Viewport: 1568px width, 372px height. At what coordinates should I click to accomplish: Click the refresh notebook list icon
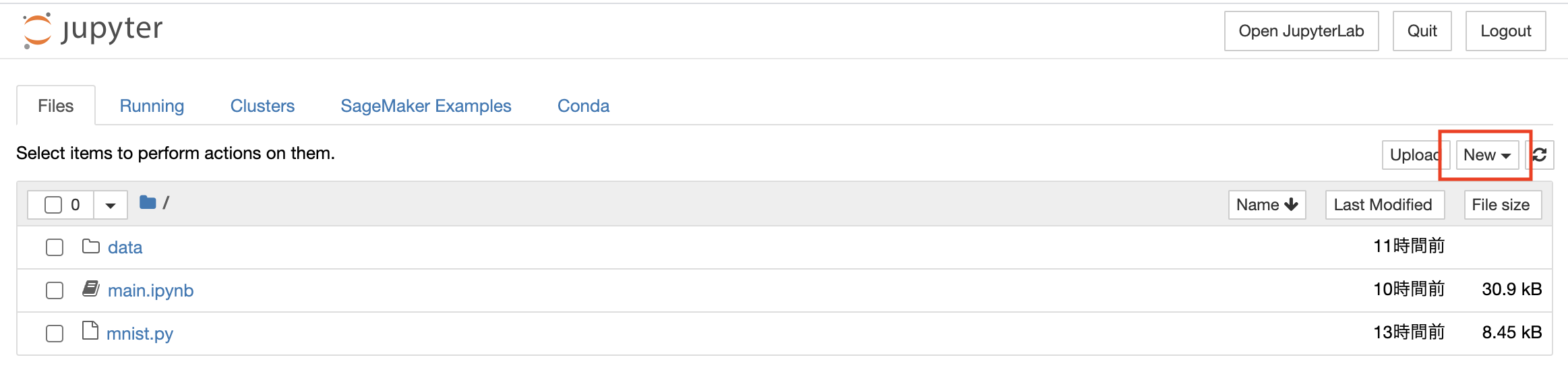1540,155
